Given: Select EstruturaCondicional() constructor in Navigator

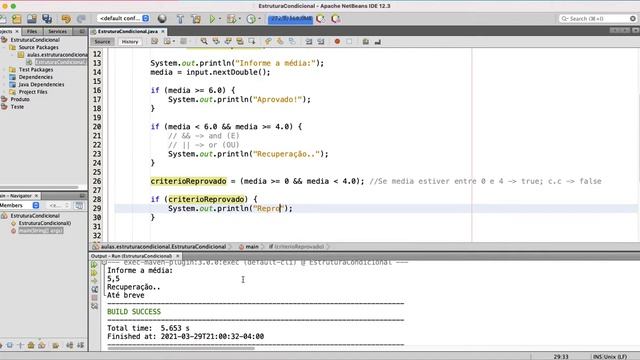Looking at the screenshot, I should point(45,223).
